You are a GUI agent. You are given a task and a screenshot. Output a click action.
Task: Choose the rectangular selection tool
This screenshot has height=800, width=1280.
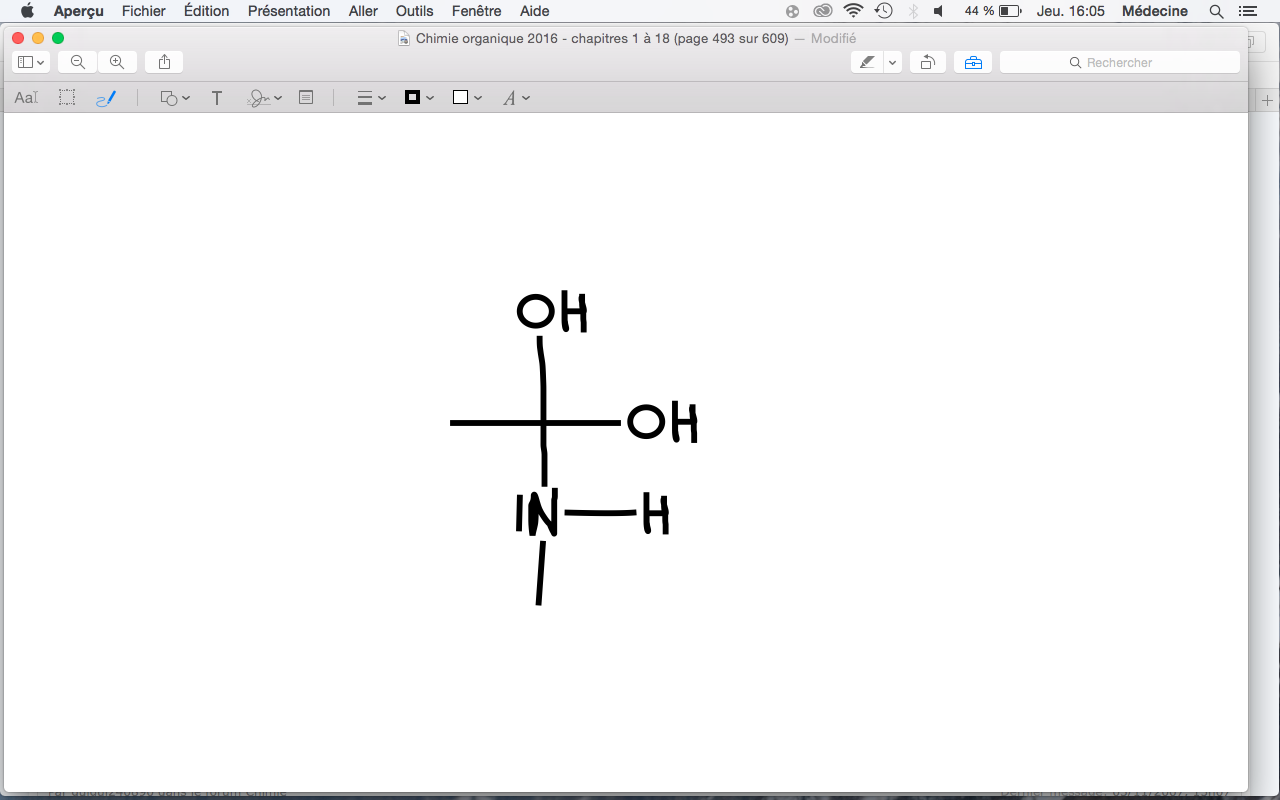[x=67, y=98]
